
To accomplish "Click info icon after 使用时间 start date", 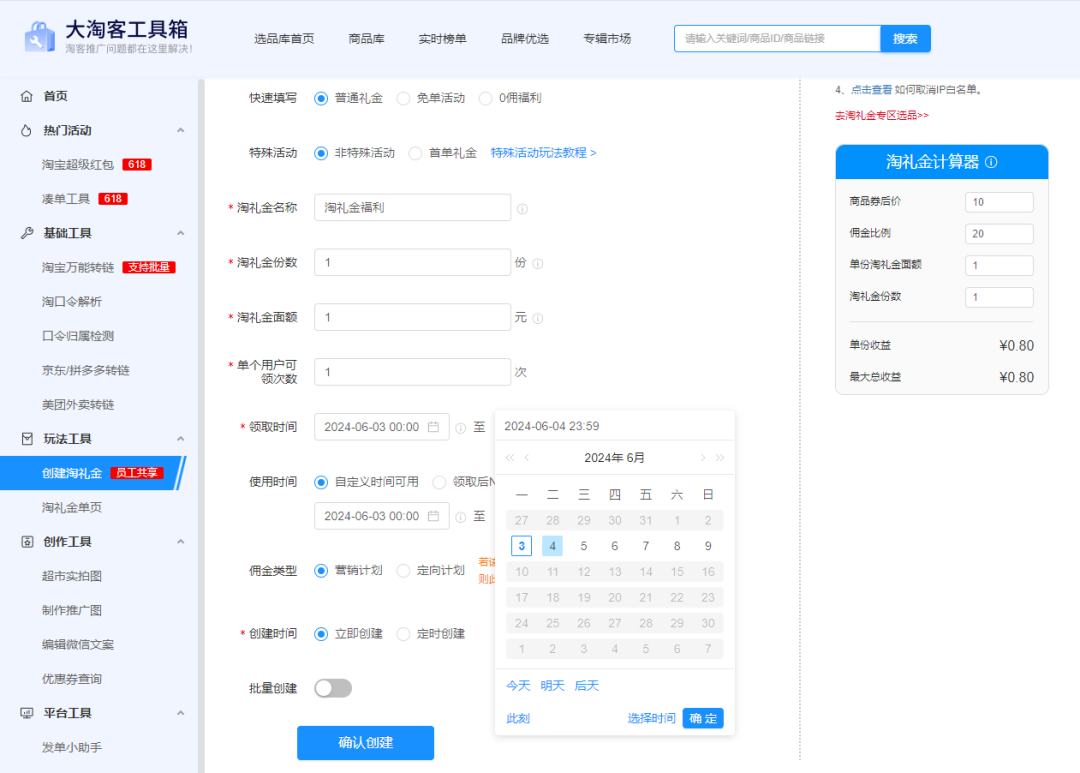I will (x=461, y=517).
